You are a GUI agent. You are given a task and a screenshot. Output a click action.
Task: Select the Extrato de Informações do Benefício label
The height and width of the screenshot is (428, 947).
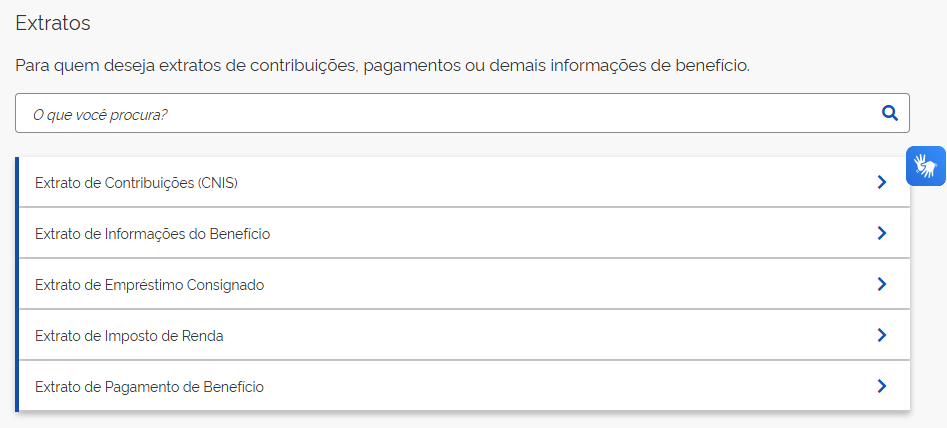153,234
